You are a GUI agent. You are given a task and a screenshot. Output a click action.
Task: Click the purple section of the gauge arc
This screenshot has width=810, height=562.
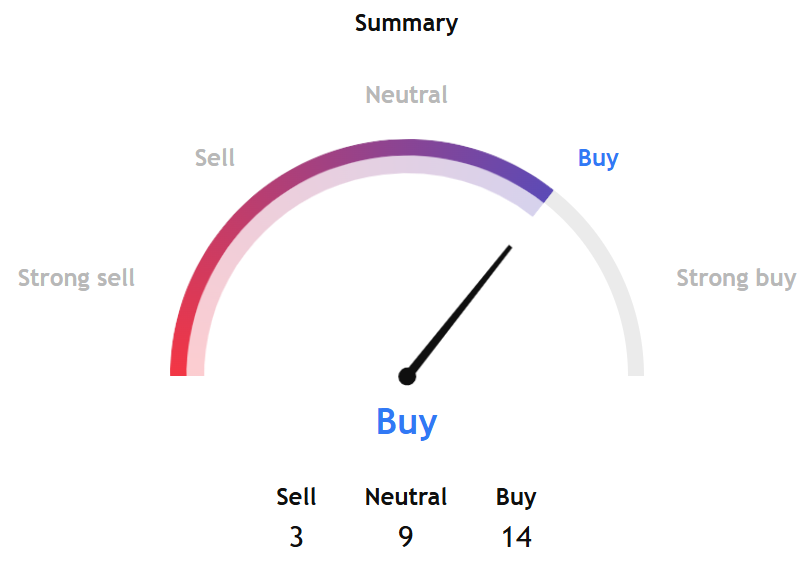[408, 147]
